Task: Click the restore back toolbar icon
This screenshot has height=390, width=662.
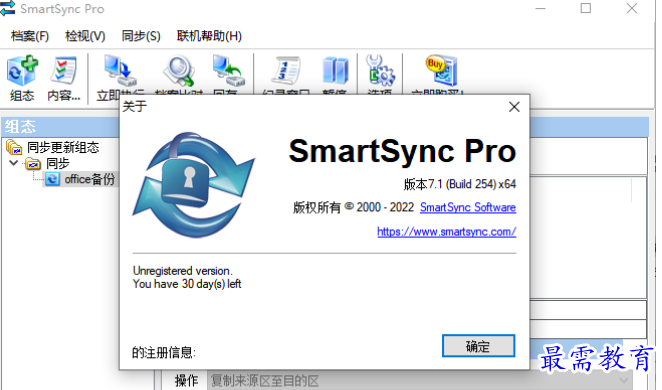Action: (228, 70)
